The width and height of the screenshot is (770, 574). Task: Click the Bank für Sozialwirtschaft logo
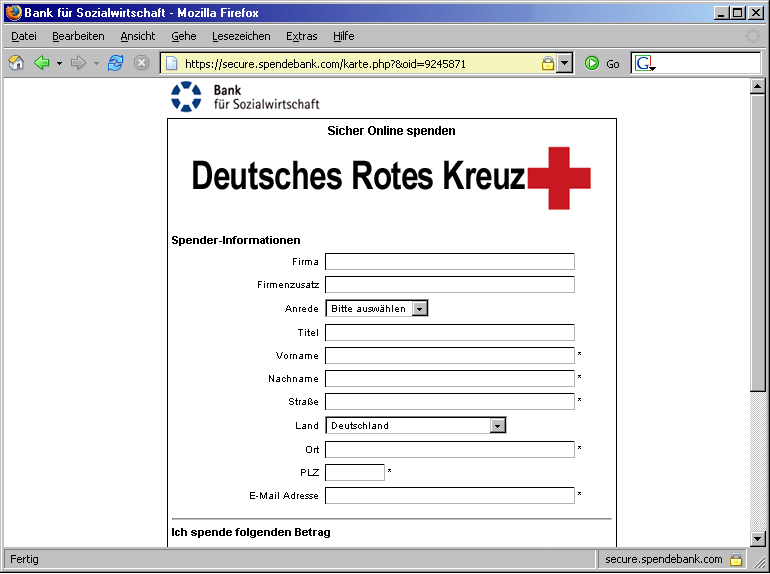click(245, 97)
